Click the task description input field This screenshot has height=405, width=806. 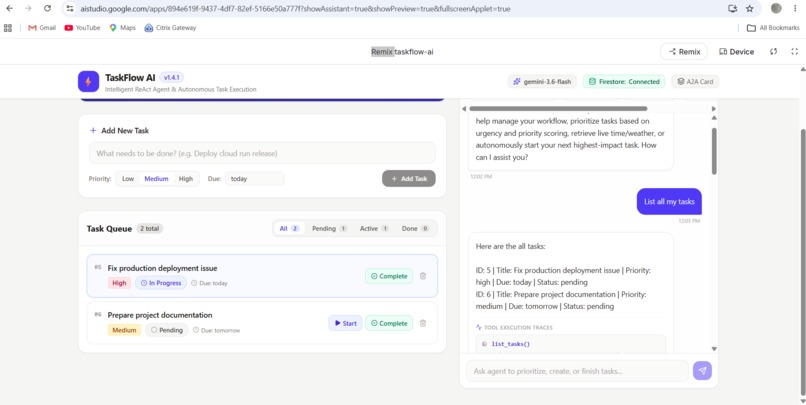pyautogui.click(x=262, y=153)
